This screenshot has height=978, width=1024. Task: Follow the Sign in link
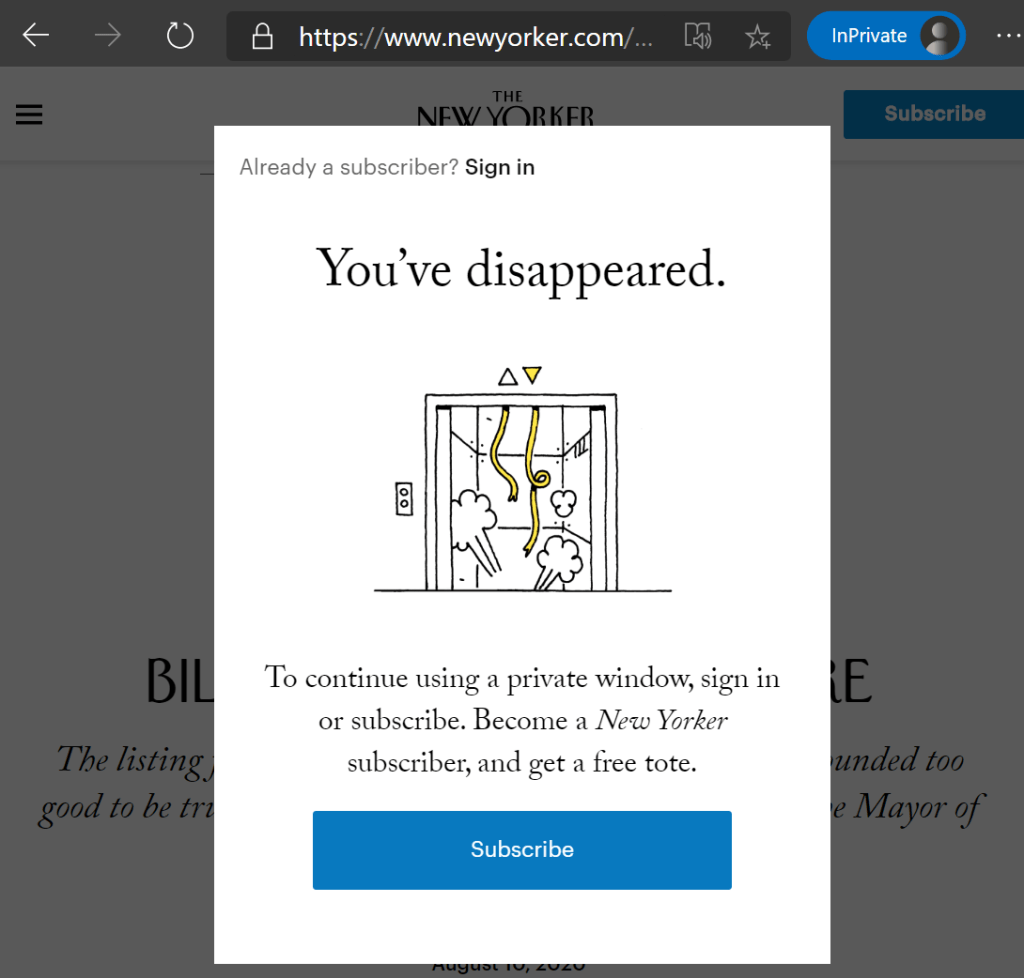[x=500, y=167]
